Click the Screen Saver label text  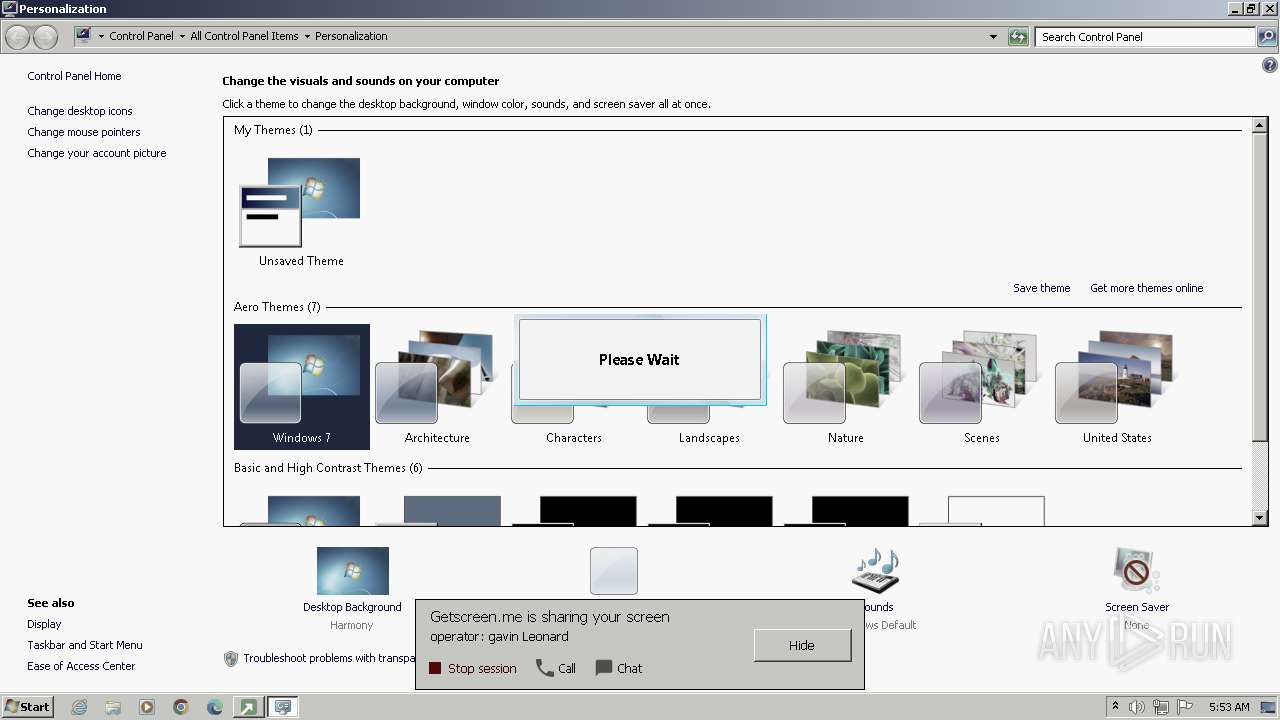click(1137, 607)
